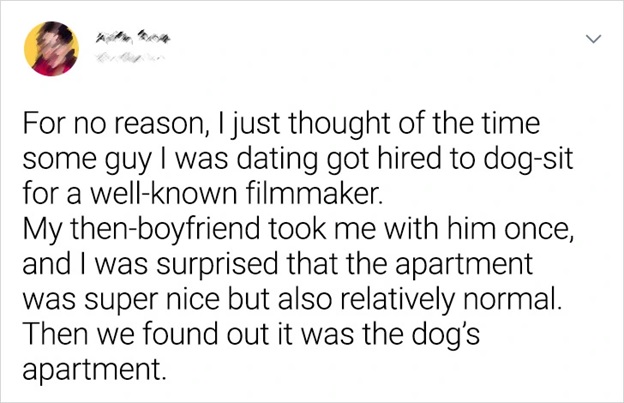The height and width of the screenshot is (403, 624).
Task: Click the final word "apartment." on last line
Action: [x=92, y=361]
